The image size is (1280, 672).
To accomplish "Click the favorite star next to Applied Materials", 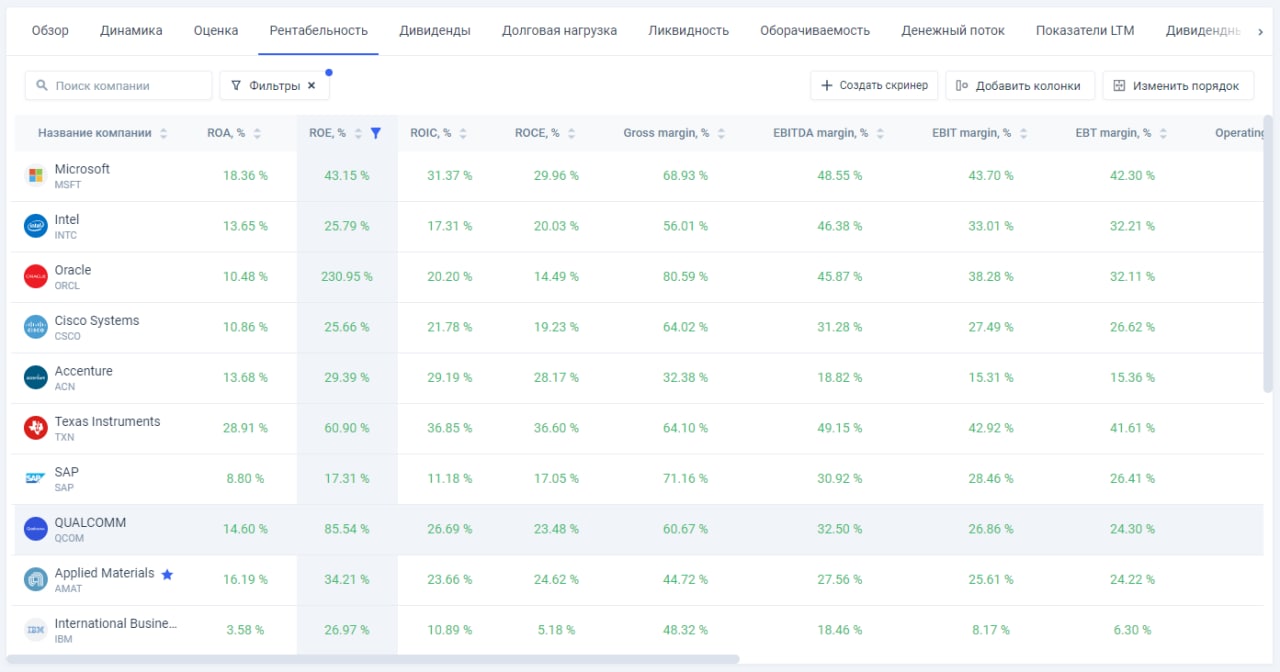I will click(167, 574).
